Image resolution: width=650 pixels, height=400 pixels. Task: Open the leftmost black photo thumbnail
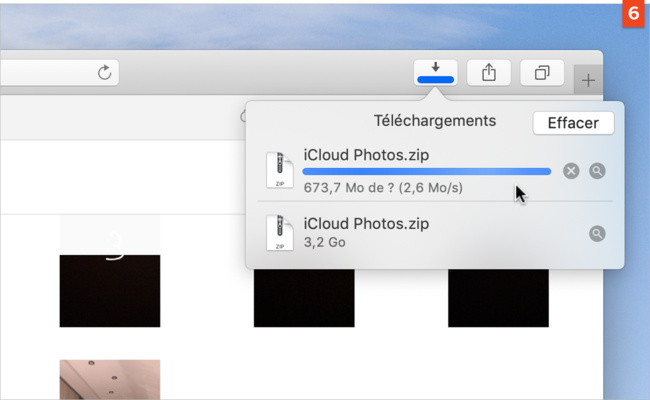click(x=109, y=290)
